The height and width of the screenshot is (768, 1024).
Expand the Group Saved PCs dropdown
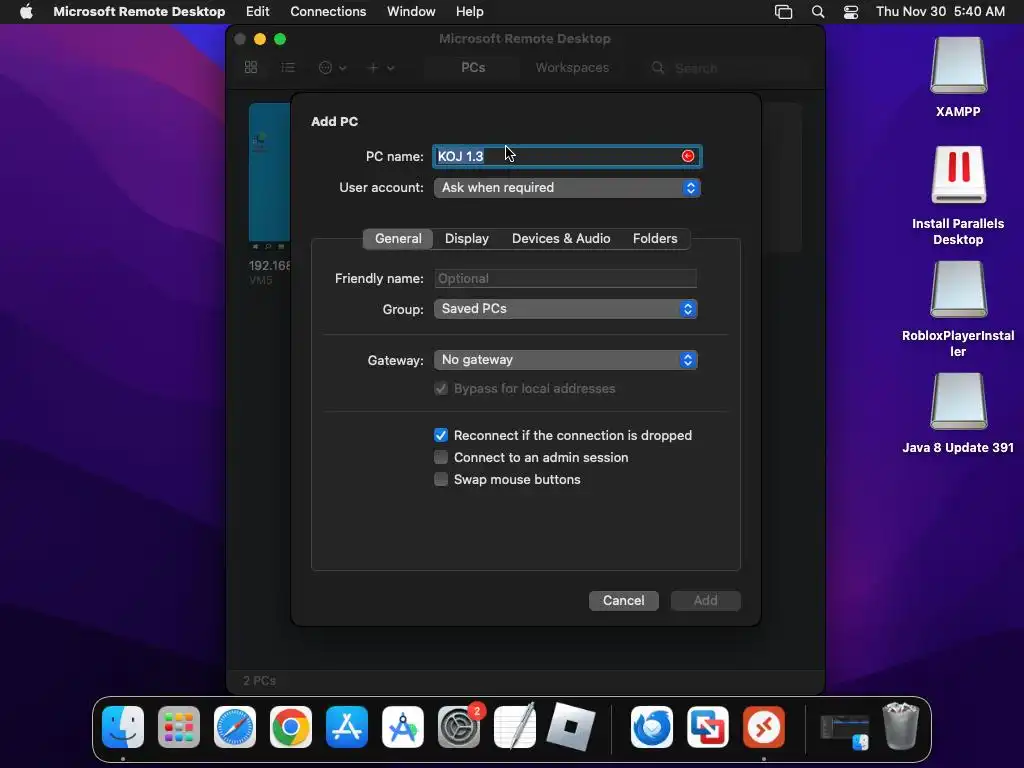pyautogui.click(x=566, y=309)
